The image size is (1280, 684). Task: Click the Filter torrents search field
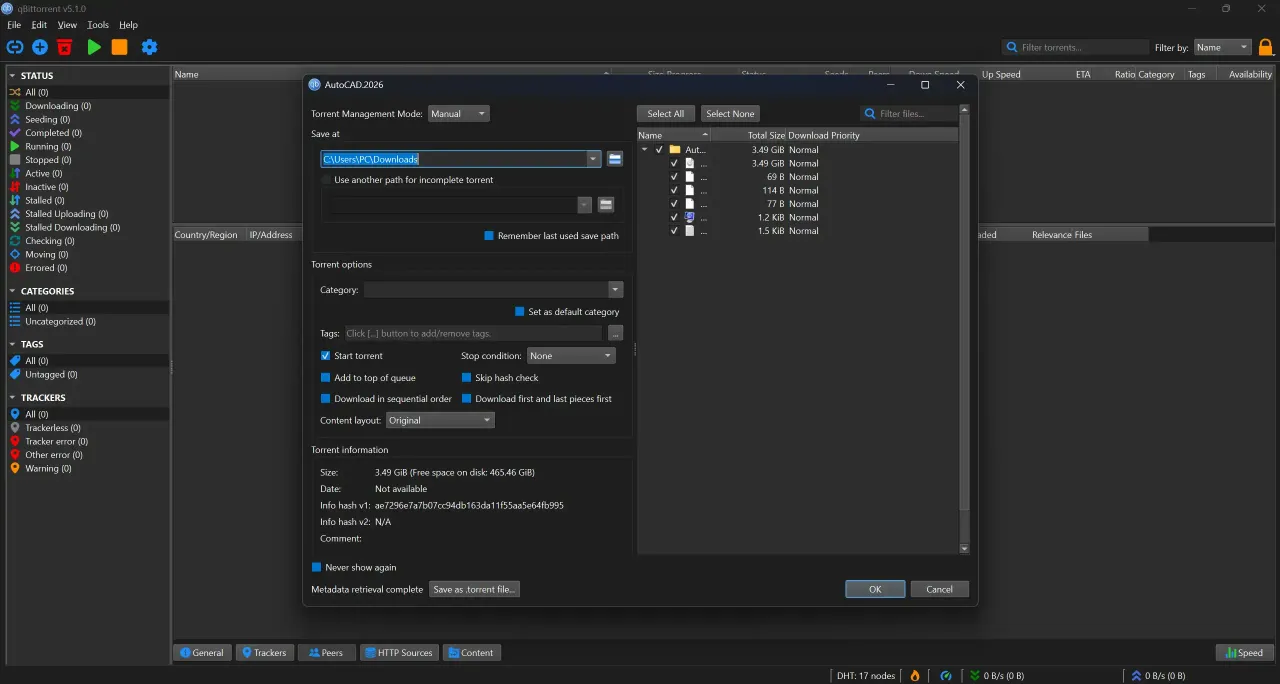coord(1076,47)
